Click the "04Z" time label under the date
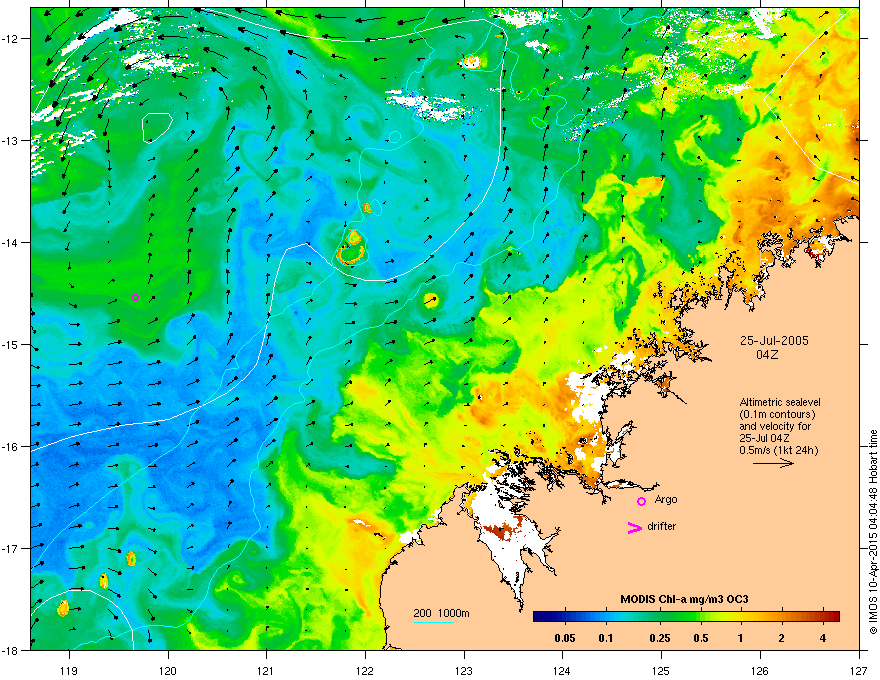The image size is (880, 680). (767, 355)
